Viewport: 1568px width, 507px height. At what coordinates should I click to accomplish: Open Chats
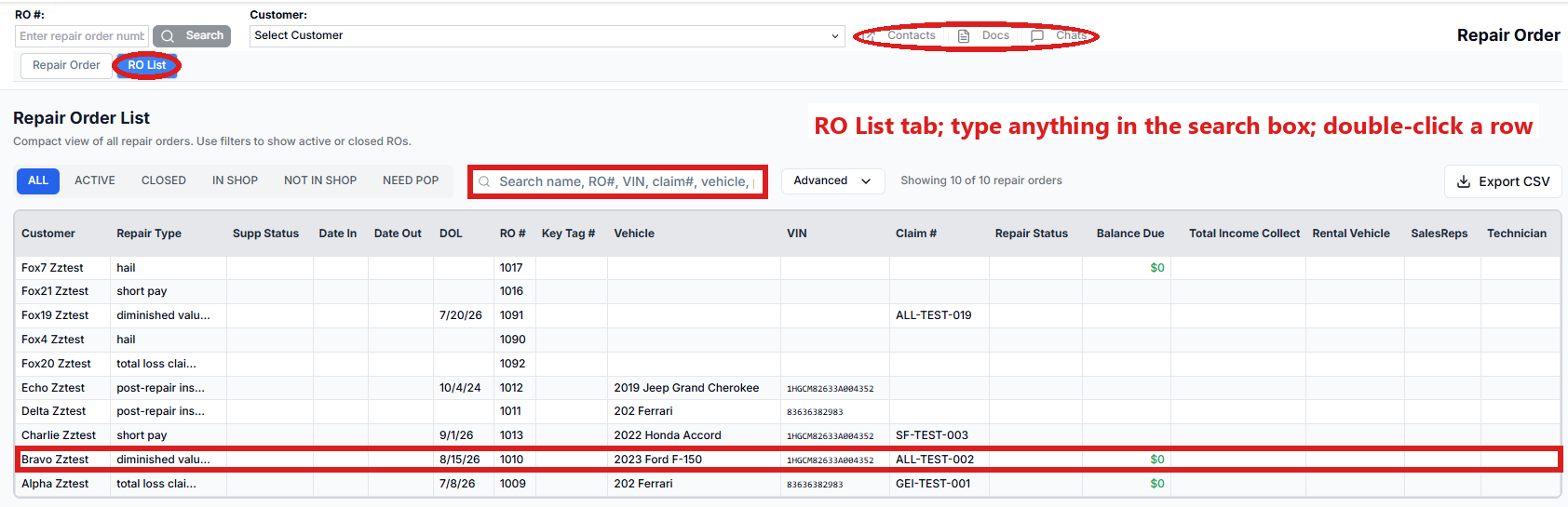(x=1060, y=36)
